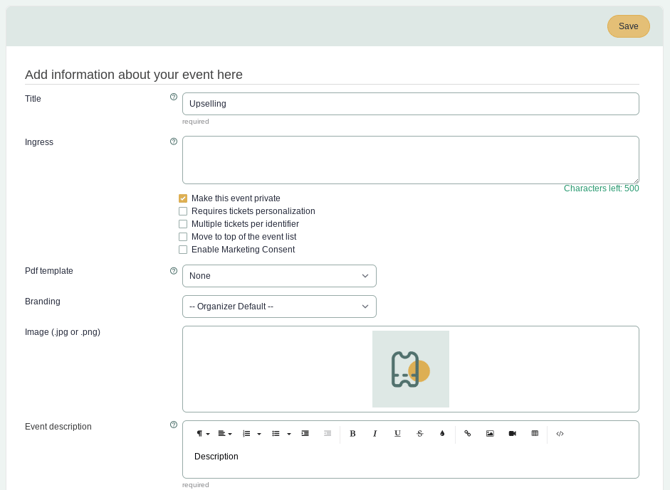
Task: Apply underline formatting in editor toolbar
Action: click(397, 433)
